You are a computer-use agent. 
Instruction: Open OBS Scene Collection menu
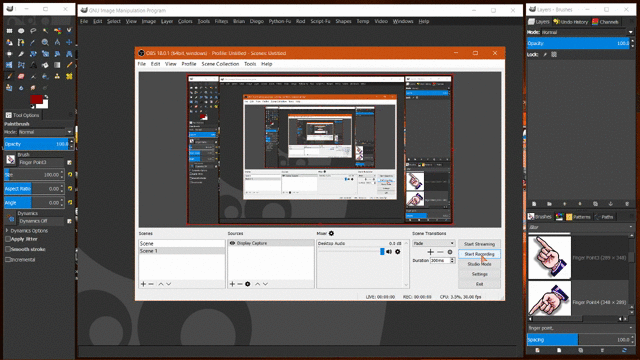tap(220, 64)
